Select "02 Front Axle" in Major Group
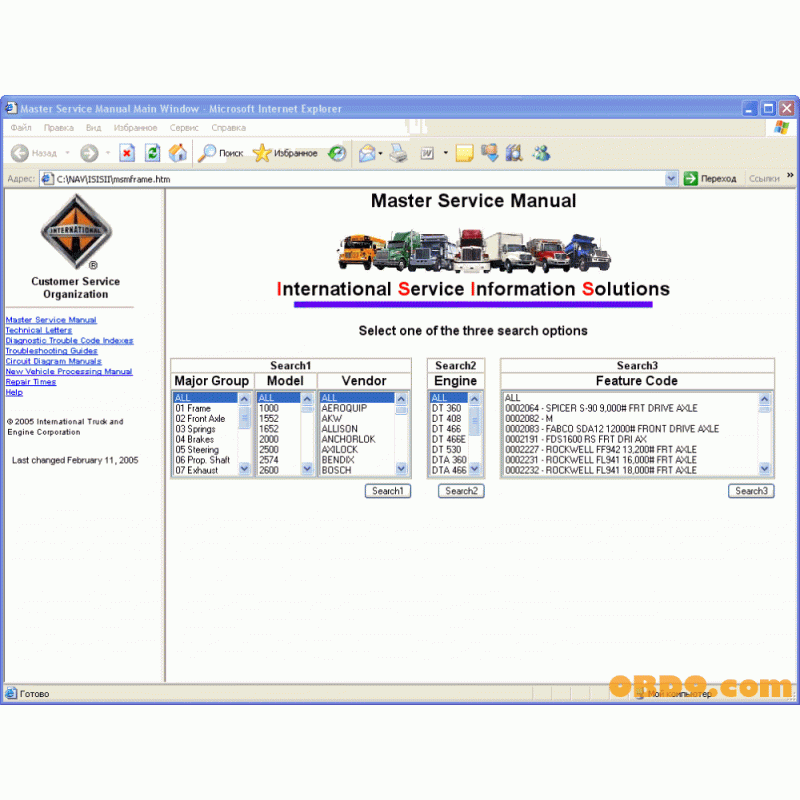 (206, 418)
